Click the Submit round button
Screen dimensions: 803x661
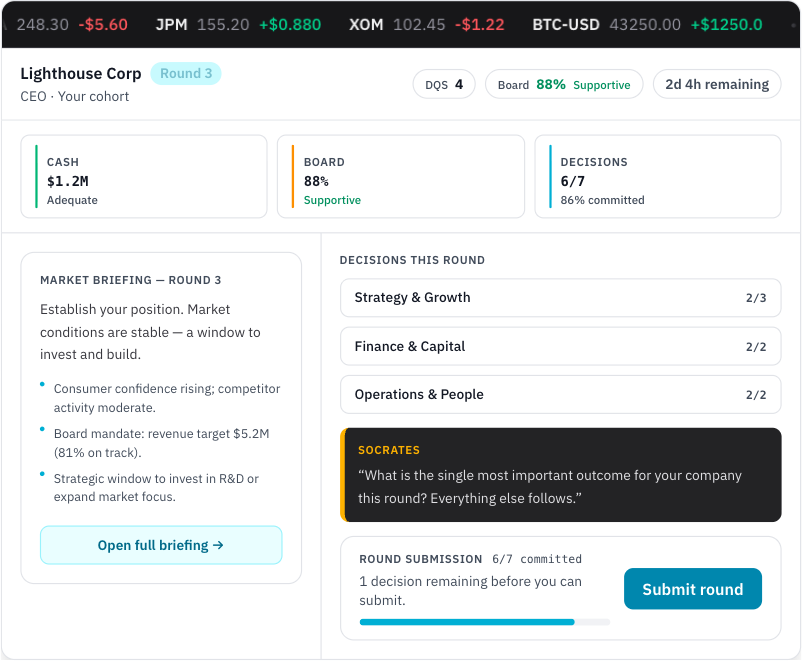(x=692, y=589)
